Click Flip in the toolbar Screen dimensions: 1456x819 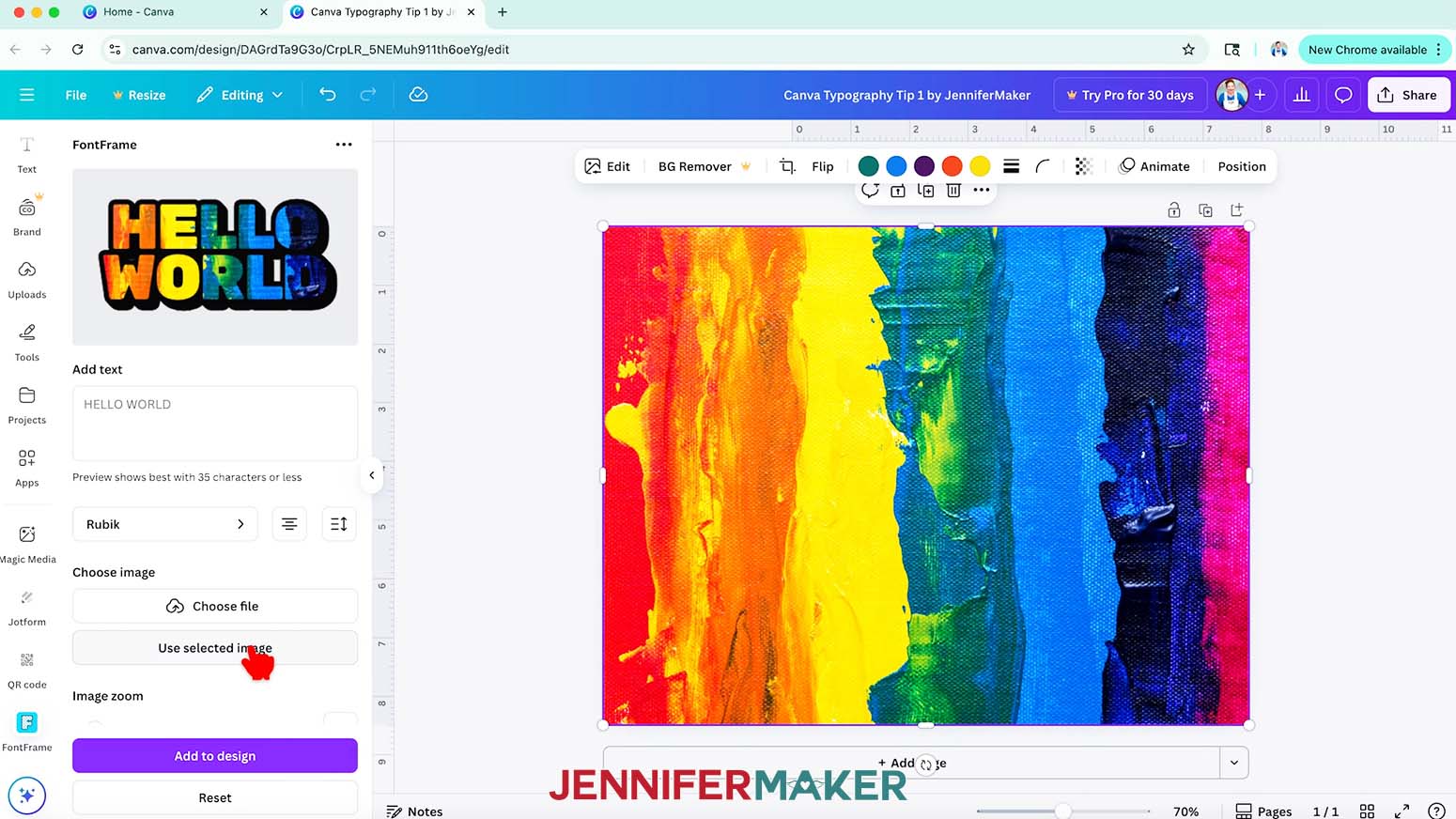coord(823,166)
